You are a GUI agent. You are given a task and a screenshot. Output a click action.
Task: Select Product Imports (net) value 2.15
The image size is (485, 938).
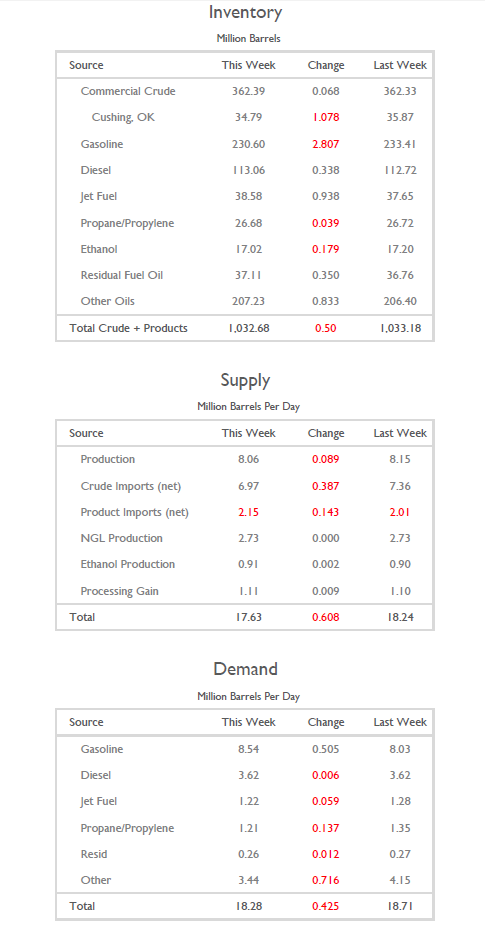249,512
